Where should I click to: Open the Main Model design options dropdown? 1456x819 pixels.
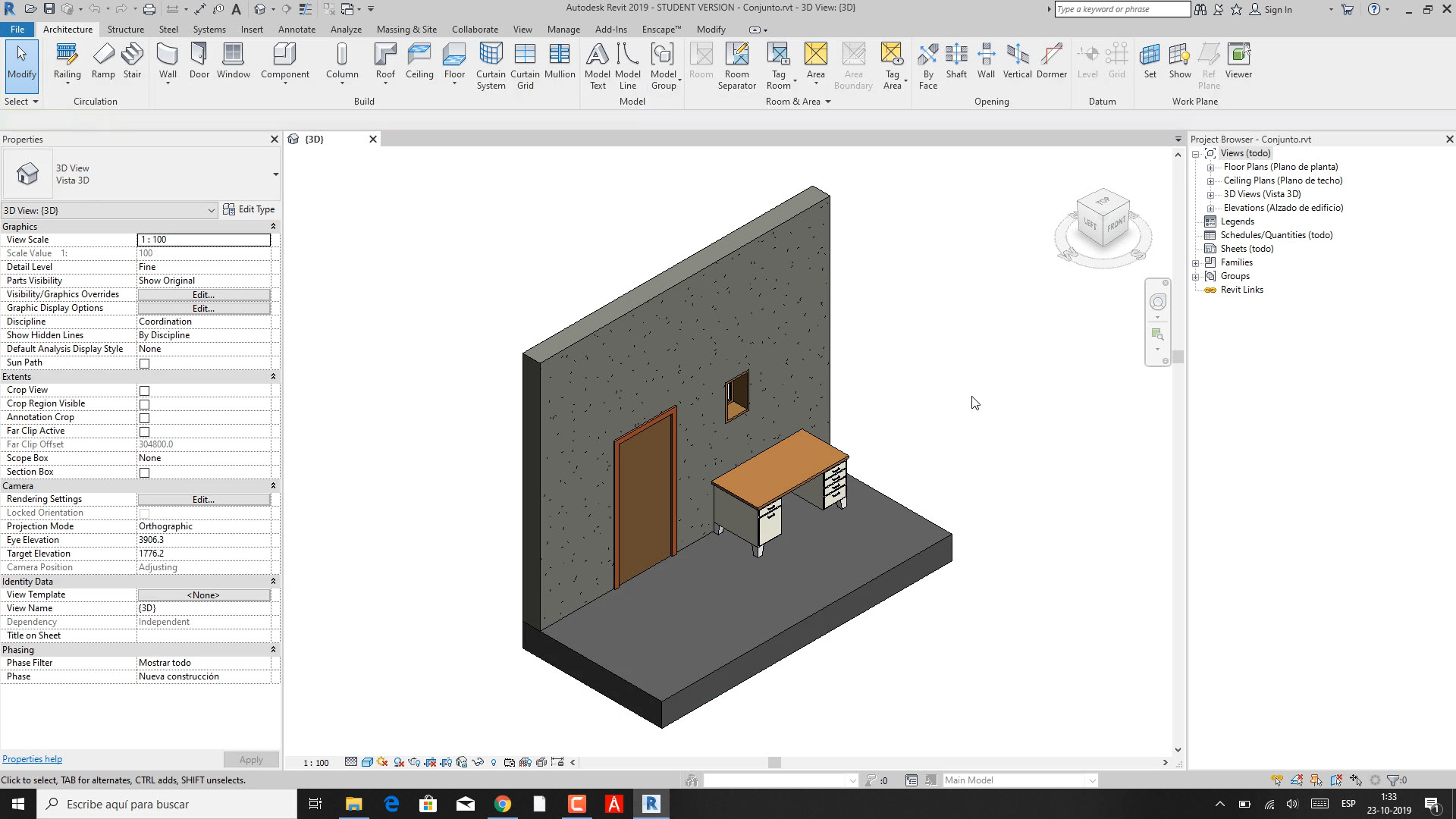pyautogui.click(x=1020, y=780)
